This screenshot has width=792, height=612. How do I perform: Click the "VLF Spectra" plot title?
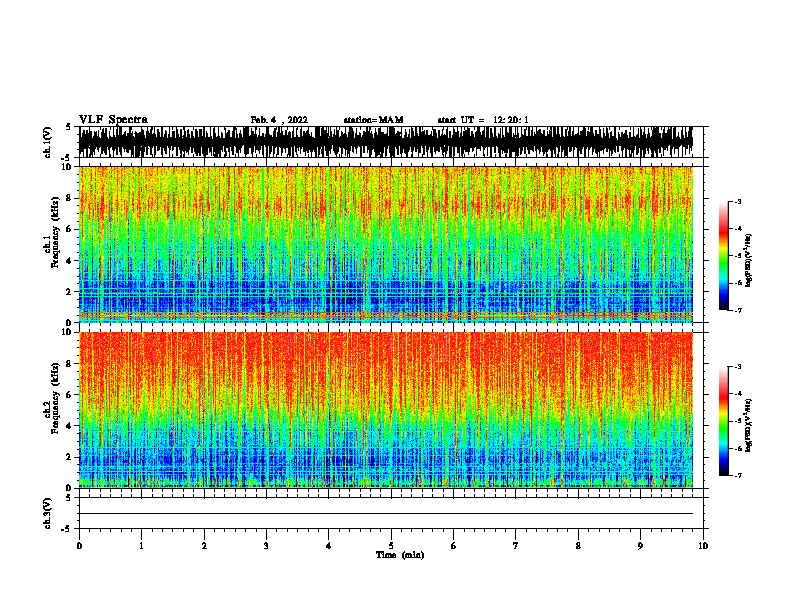[x=113, y=120]
